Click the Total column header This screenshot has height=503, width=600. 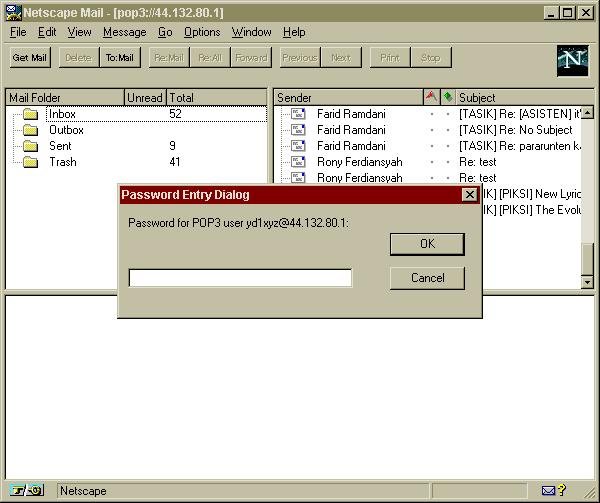(x=217, y=98)
